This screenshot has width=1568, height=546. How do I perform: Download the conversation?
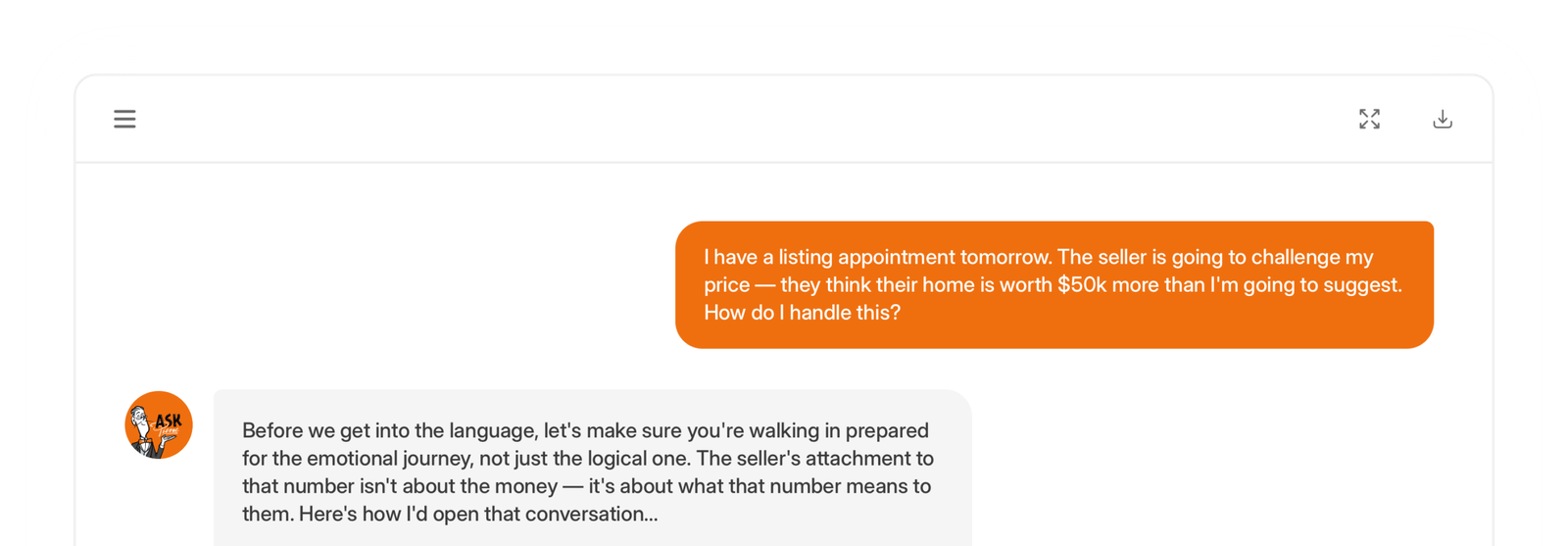1442,120
